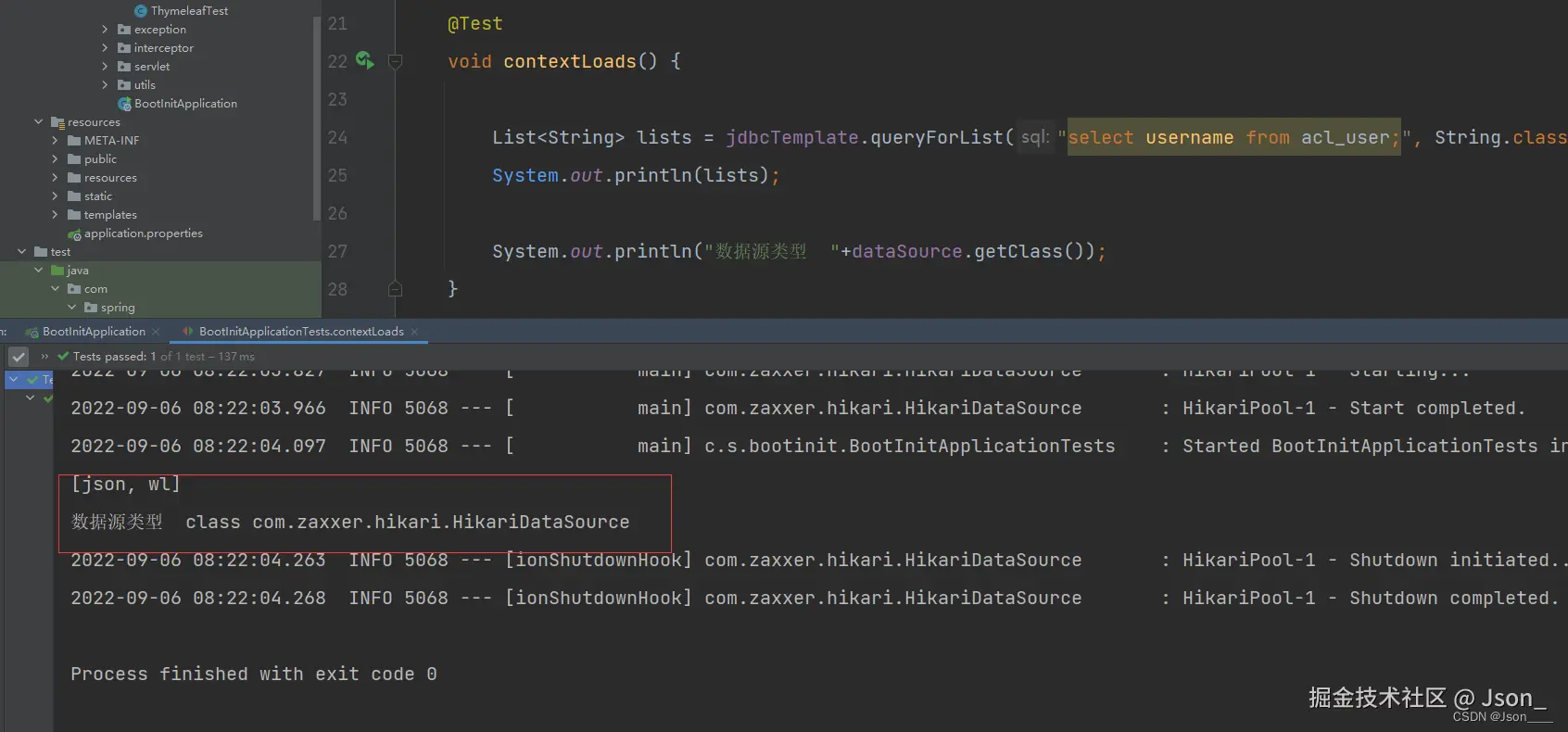Viewport: 1568px width, 732px height.
Task: Click the double-arrow more actions icon
Action: (44, 356)
